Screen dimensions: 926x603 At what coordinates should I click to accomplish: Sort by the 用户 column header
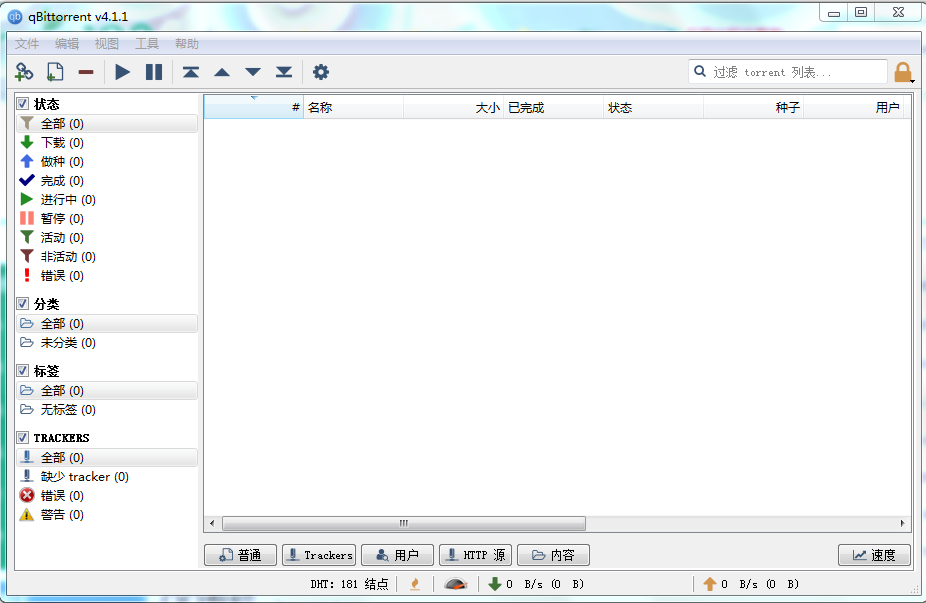pyautogui.click(x=853, y=107)
